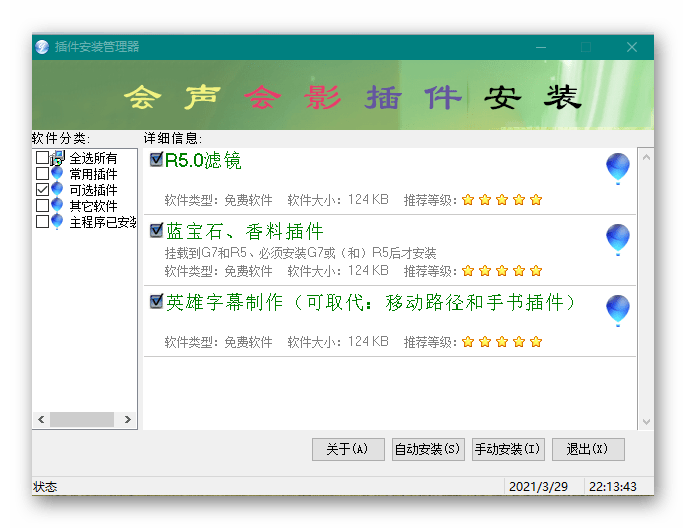Image resolution: width=686 pixels, height=528 pixels.
Task: Click the balloon icon beside 其它软件
Action: [x=57, y=206]
